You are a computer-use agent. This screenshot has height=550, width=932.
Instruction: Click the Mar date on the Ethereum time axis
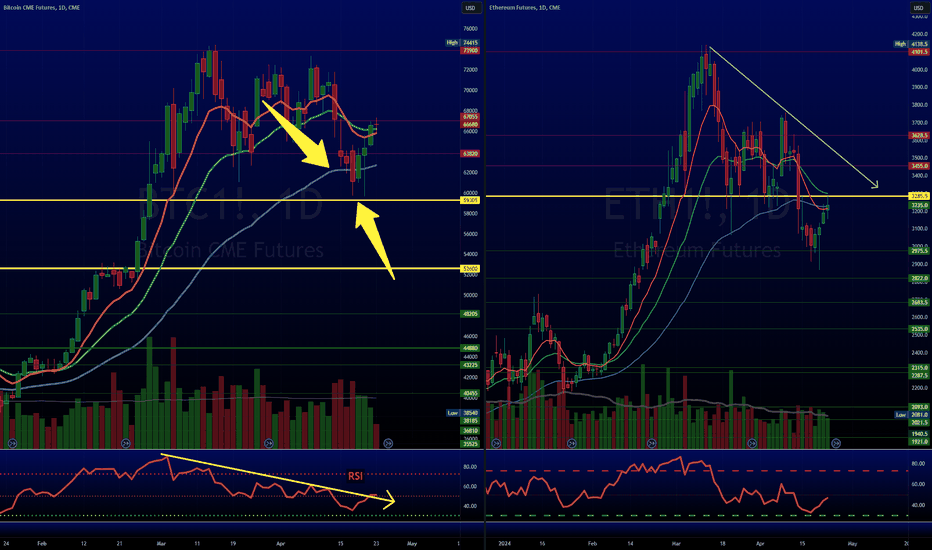point(676,543)
